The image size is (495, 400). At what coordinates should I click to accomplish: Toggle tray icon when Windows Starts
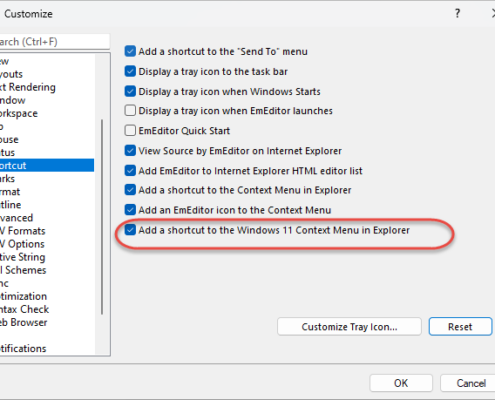point(130,91)
